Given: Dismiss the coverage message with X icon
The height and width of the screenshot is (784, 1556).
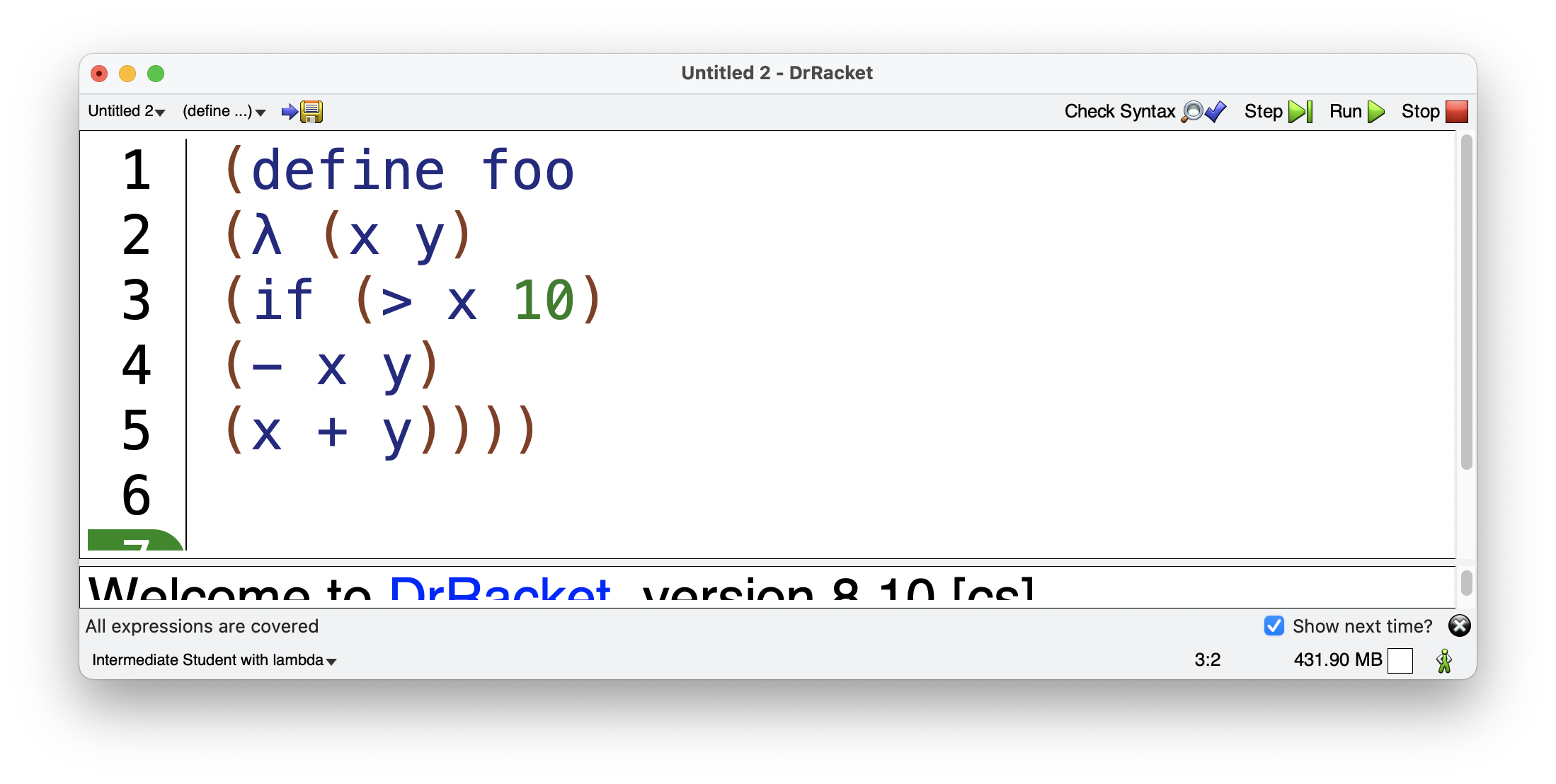Looking at the screenshot, I should [x=1459, y=626].
